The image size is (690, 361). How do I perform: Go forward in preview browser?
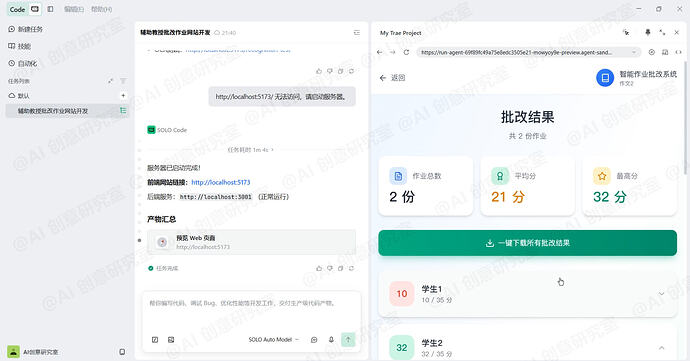tap(393, 52)
